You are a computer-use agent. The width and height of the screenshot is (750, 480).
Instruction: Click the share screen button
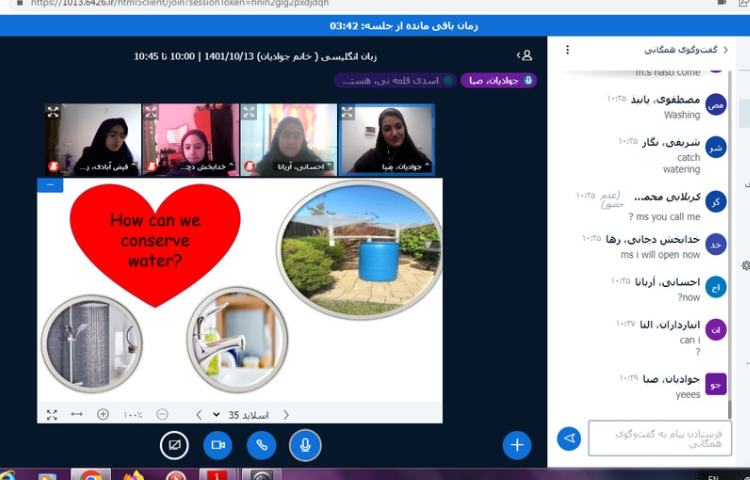[x=174, y=445]
